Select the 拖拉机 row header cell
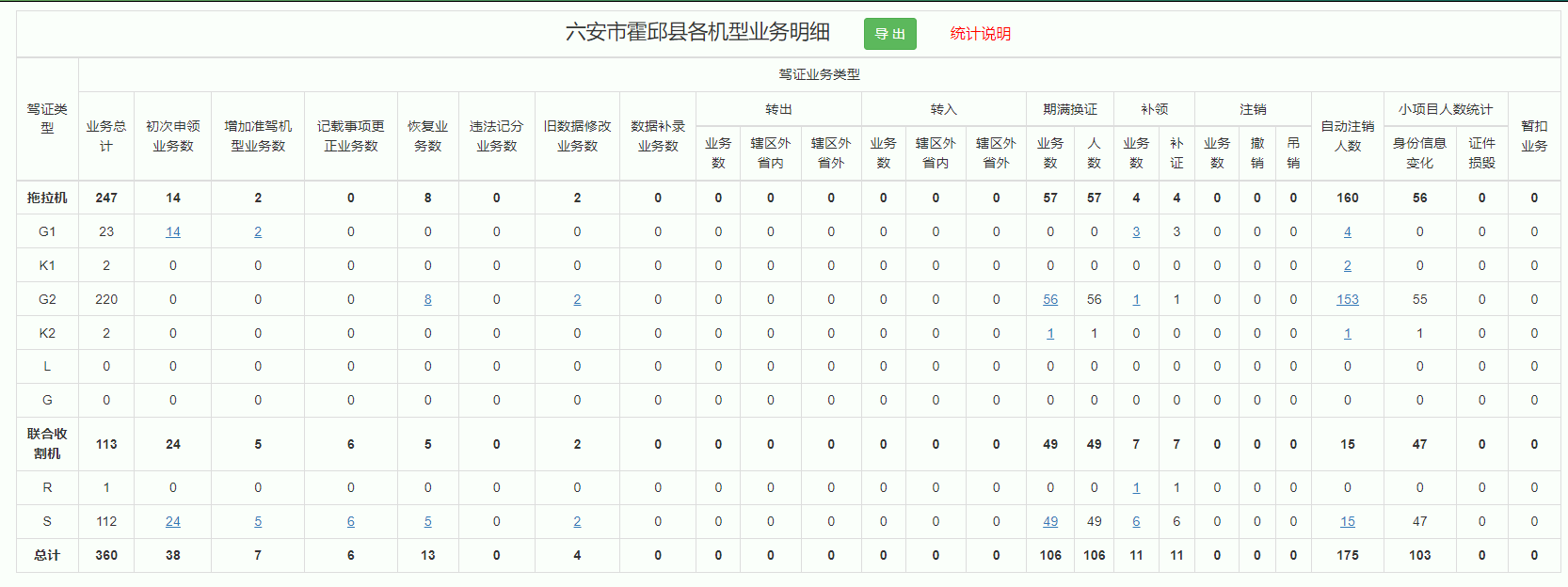Image resolution: width=1568 pixels, height=587 pixels. click(47, 198)
